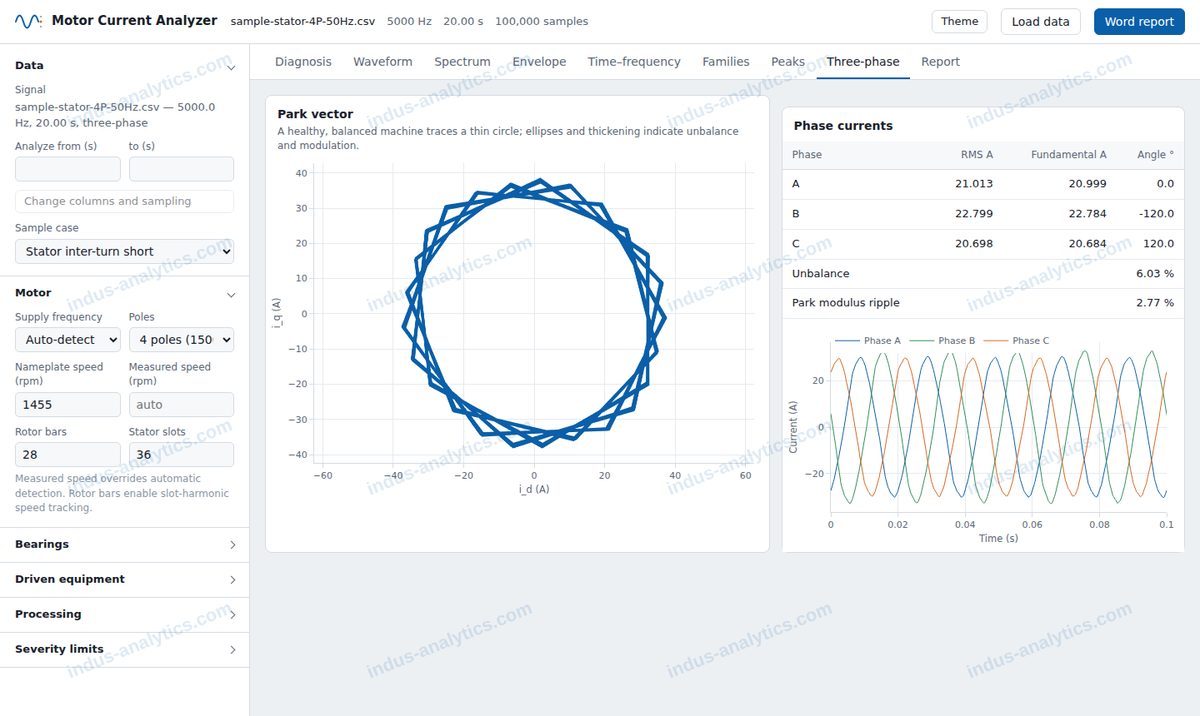This screenshot has width=1200, height=716.
Task: Click the Phase column header
Action: coord(807,155)
